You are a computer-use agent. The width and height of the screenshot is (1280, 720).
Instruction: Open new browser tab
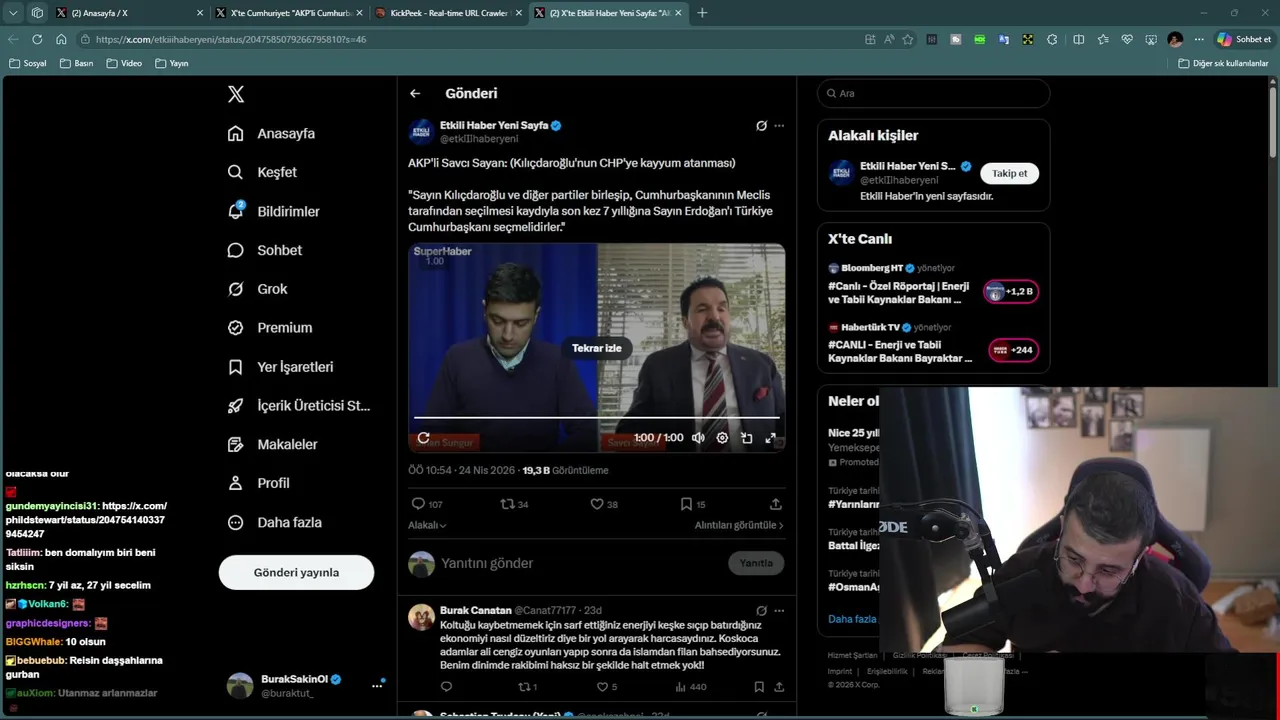click(702, 13)
